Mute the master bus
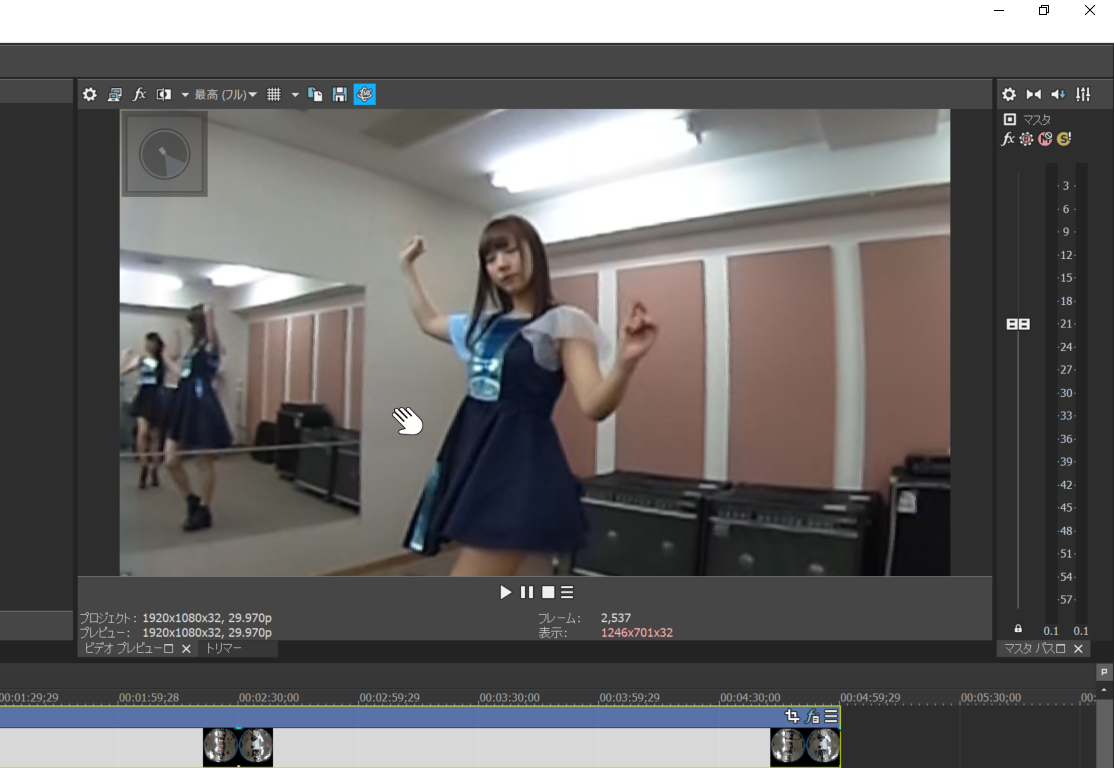The width and height of the screenshot is (1114, 768). [1045, 139]
